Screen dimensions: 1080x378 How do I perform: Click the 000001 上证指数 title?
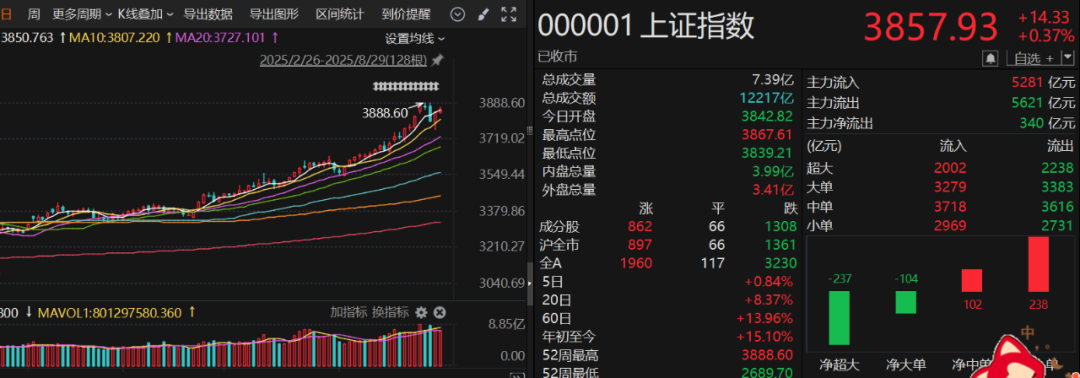(x=646, y=26)
